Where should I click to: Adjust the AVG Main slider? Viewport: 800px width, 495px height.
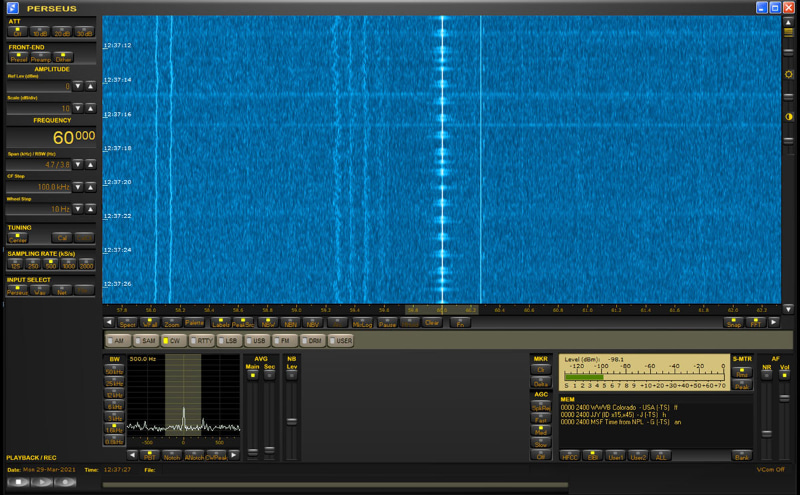click(x=253, y=452)
